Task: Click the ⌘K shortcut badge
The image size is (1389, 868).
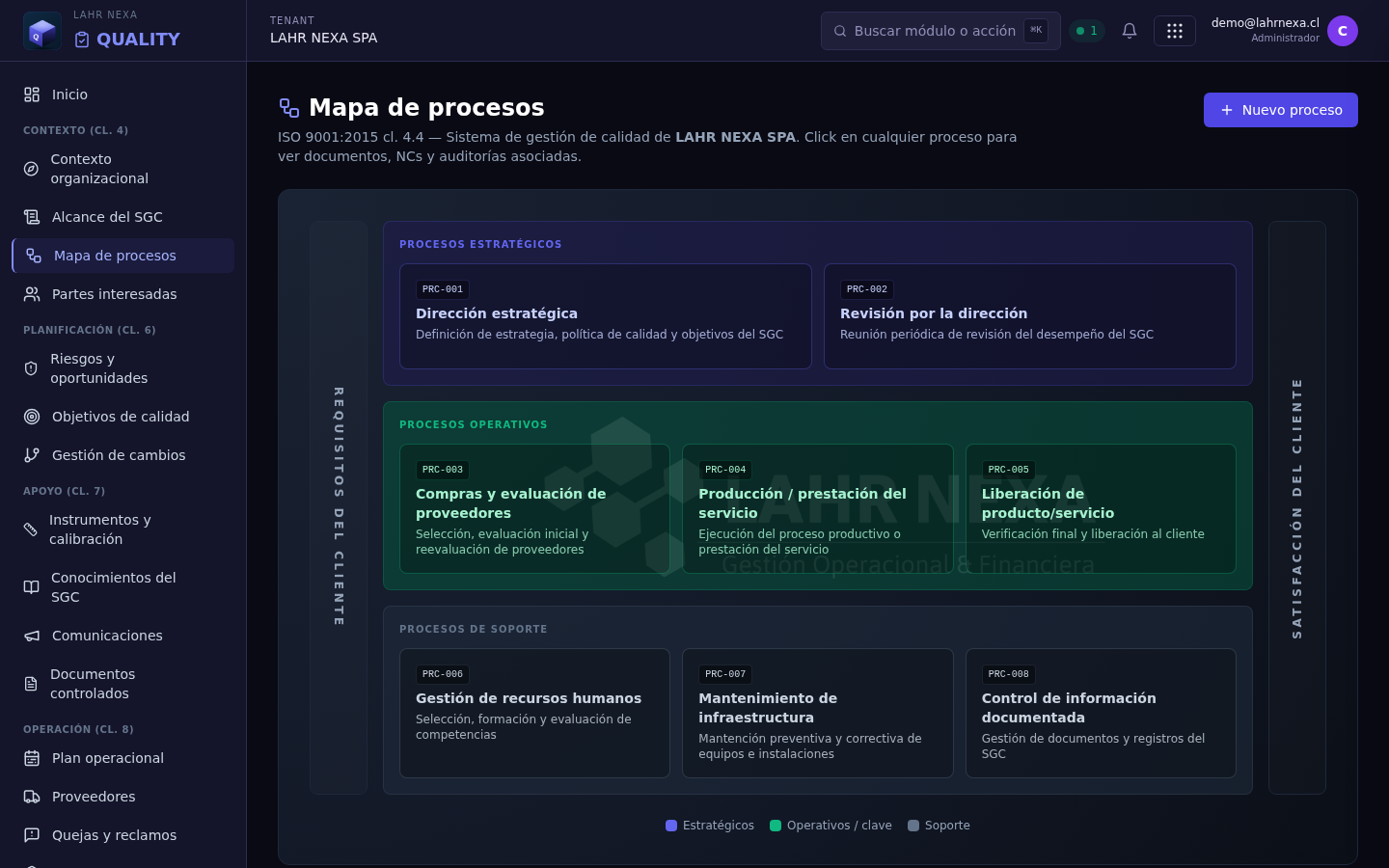Action: [1036, 31]
